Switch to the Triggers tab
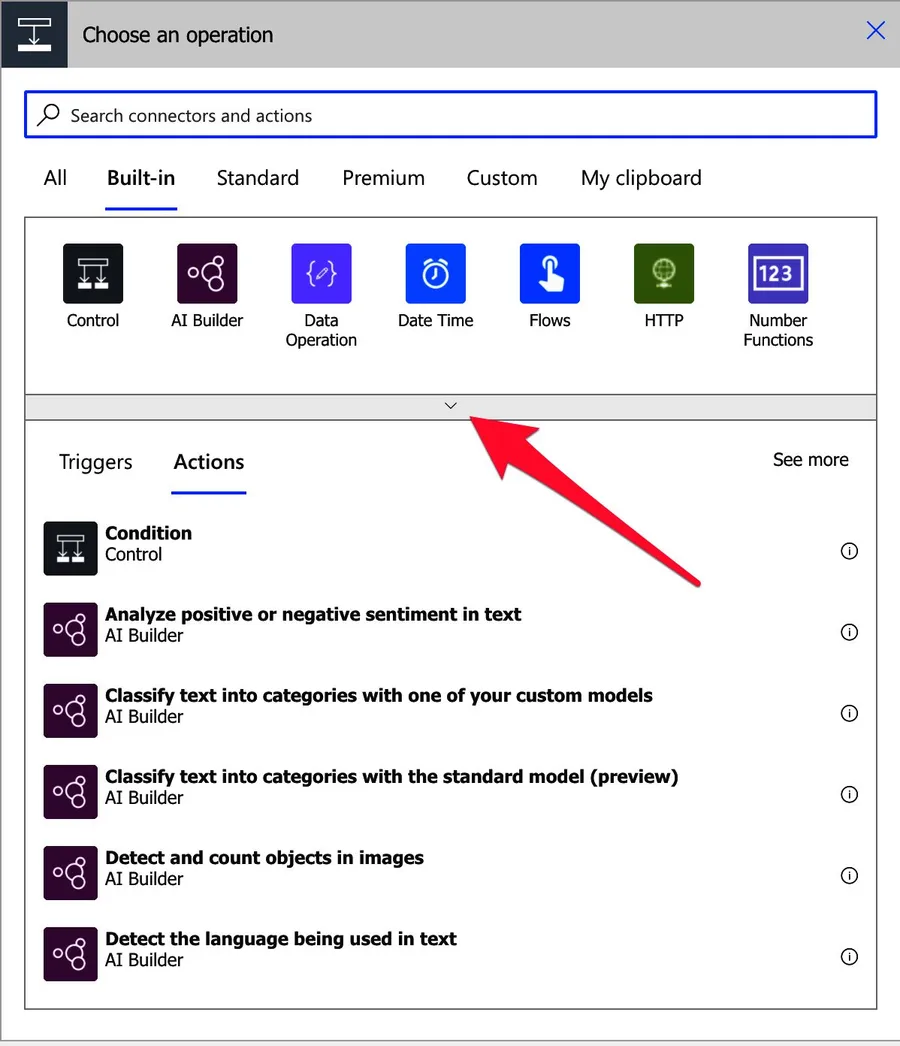This screenshot has width=900, height=1046. [x=96, y=462]
